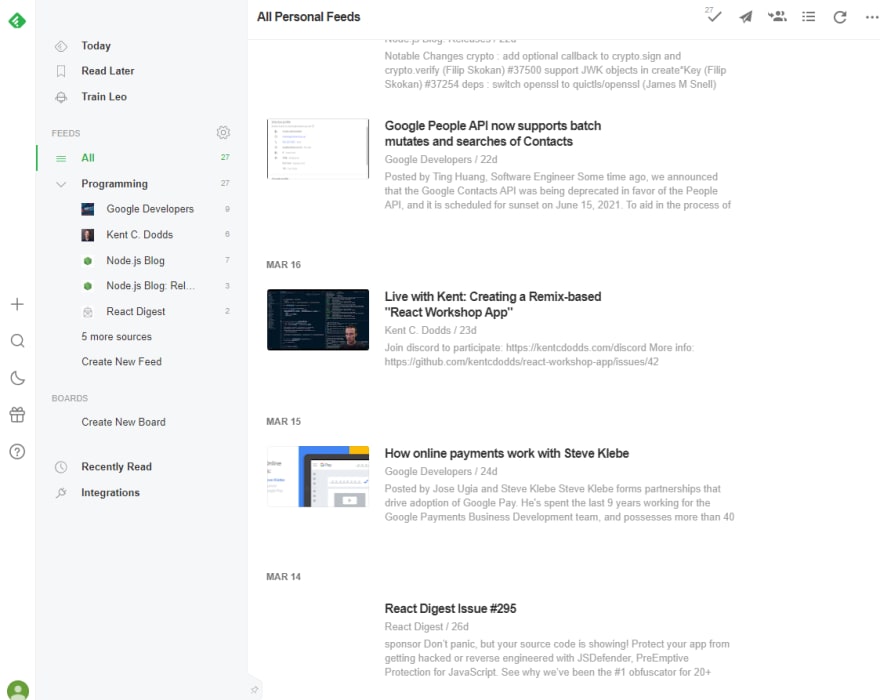Viewport: 880px width, 700px height.
Task: Click the Integrations plug icon
Action: 61,493
